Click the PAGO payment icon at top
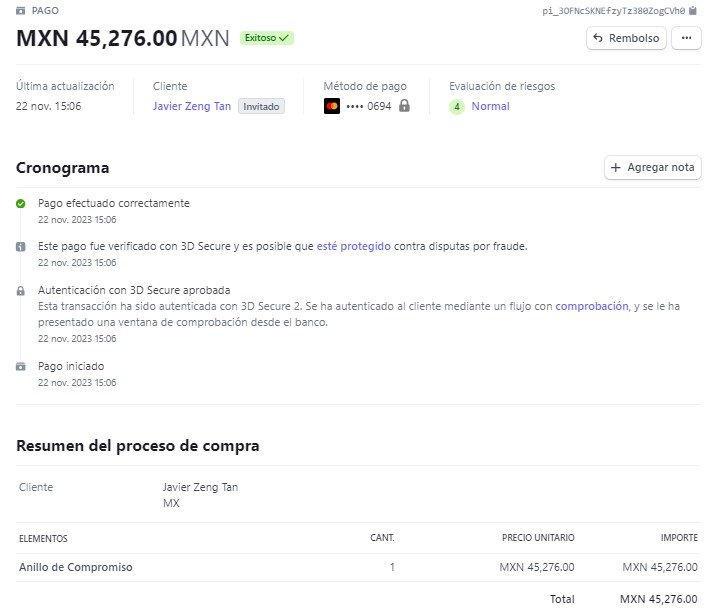The width and height of the screenshot is (715, 610). (x=21, y=10)
